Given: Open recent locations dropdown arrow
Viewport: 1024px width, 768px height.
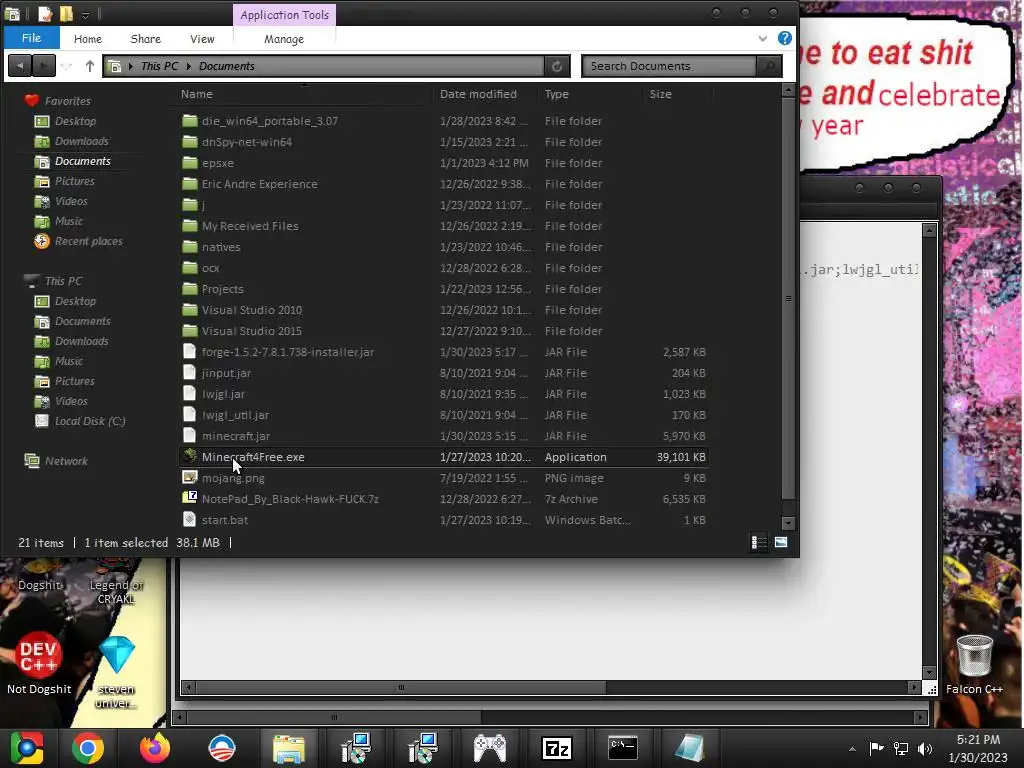Looking at the screenshot, I should pyautogui.click(x=66, y=66).
